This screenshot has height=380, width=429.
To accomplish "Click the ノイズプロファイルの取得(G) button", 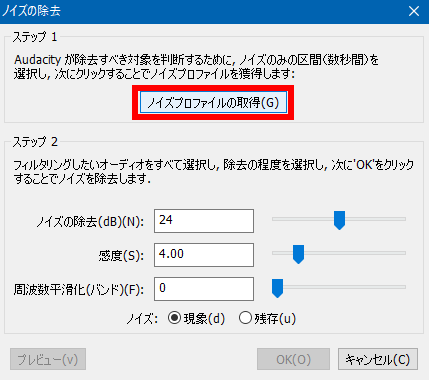I will (x=213, y=102).
